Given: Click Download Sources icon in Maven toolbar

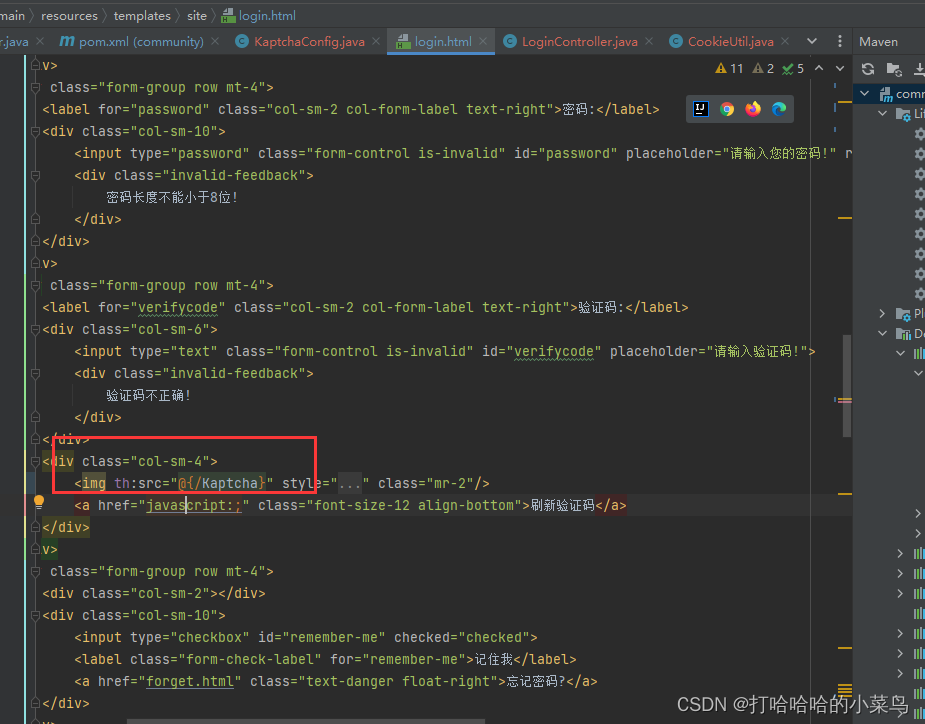Looking at the screenshot, I should [921, 70].
